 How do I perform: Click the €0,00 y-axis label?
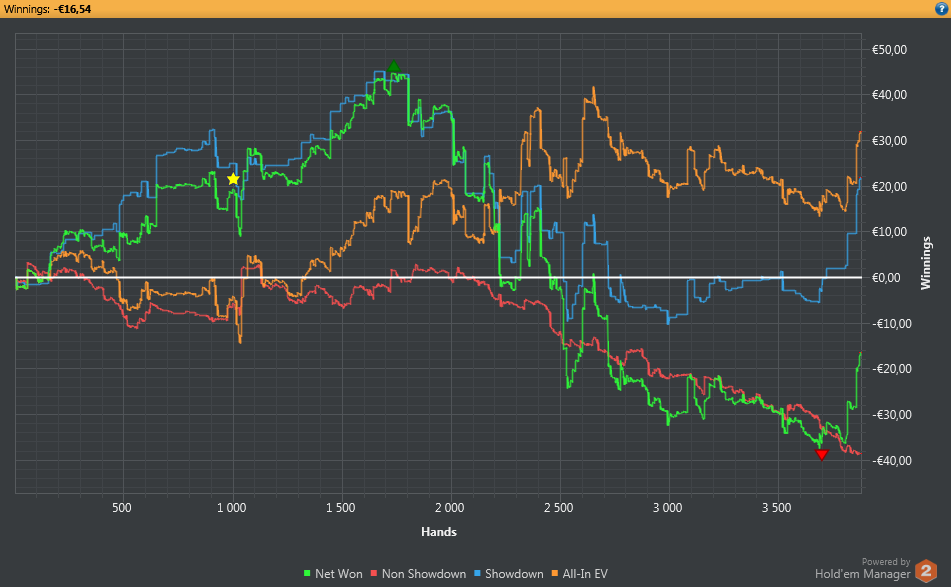click(x=886, y=278)
